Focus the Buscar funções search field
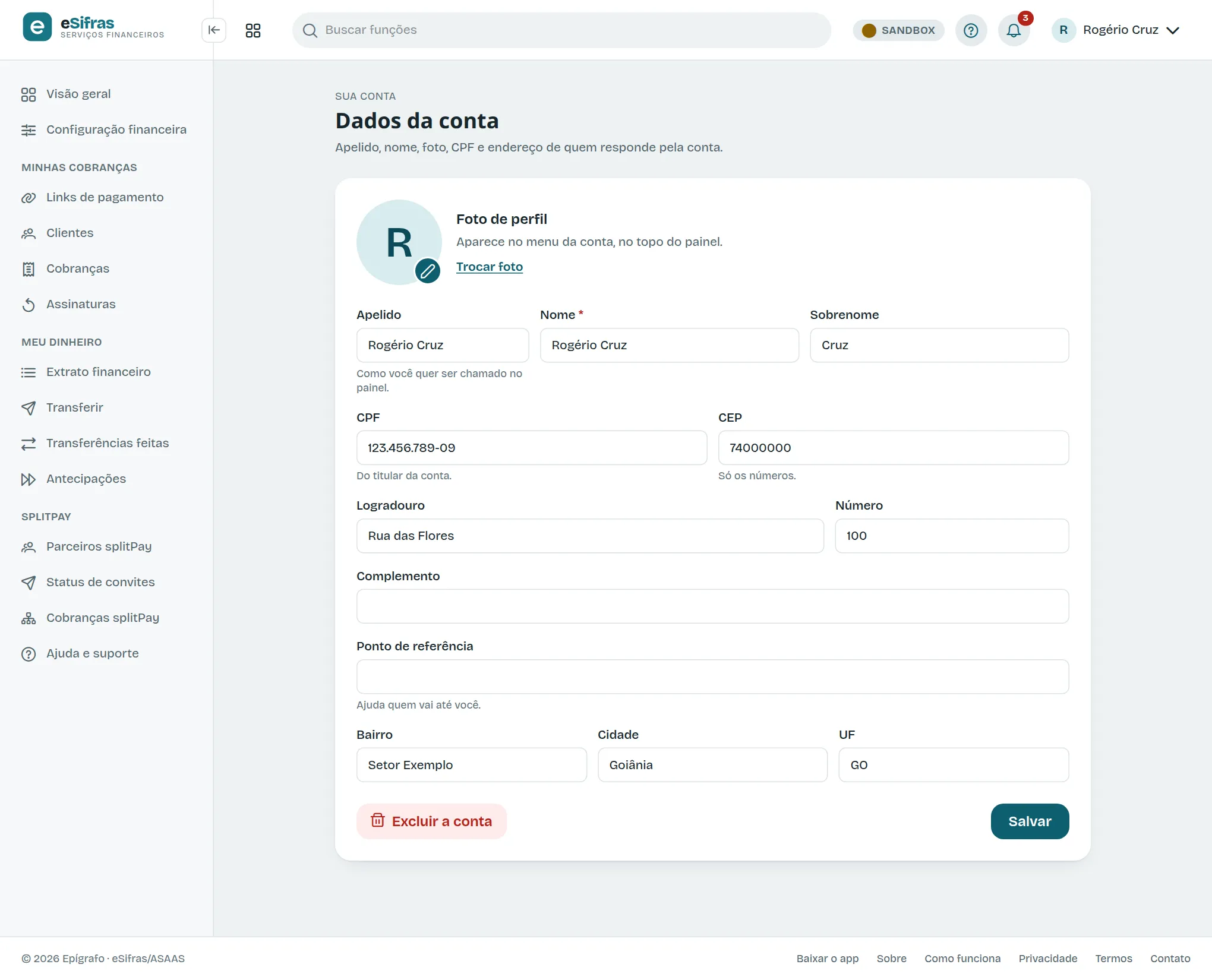The height and width of the screenshot is (980, 1212). (x=561, y=30)
